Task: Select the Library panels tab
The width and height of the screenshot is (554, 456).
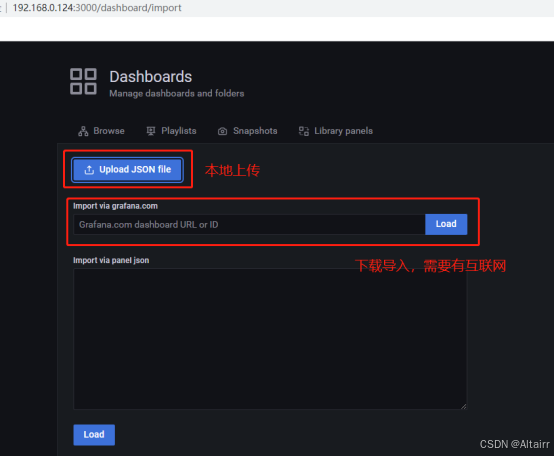Action: click(x=336, y=131)
